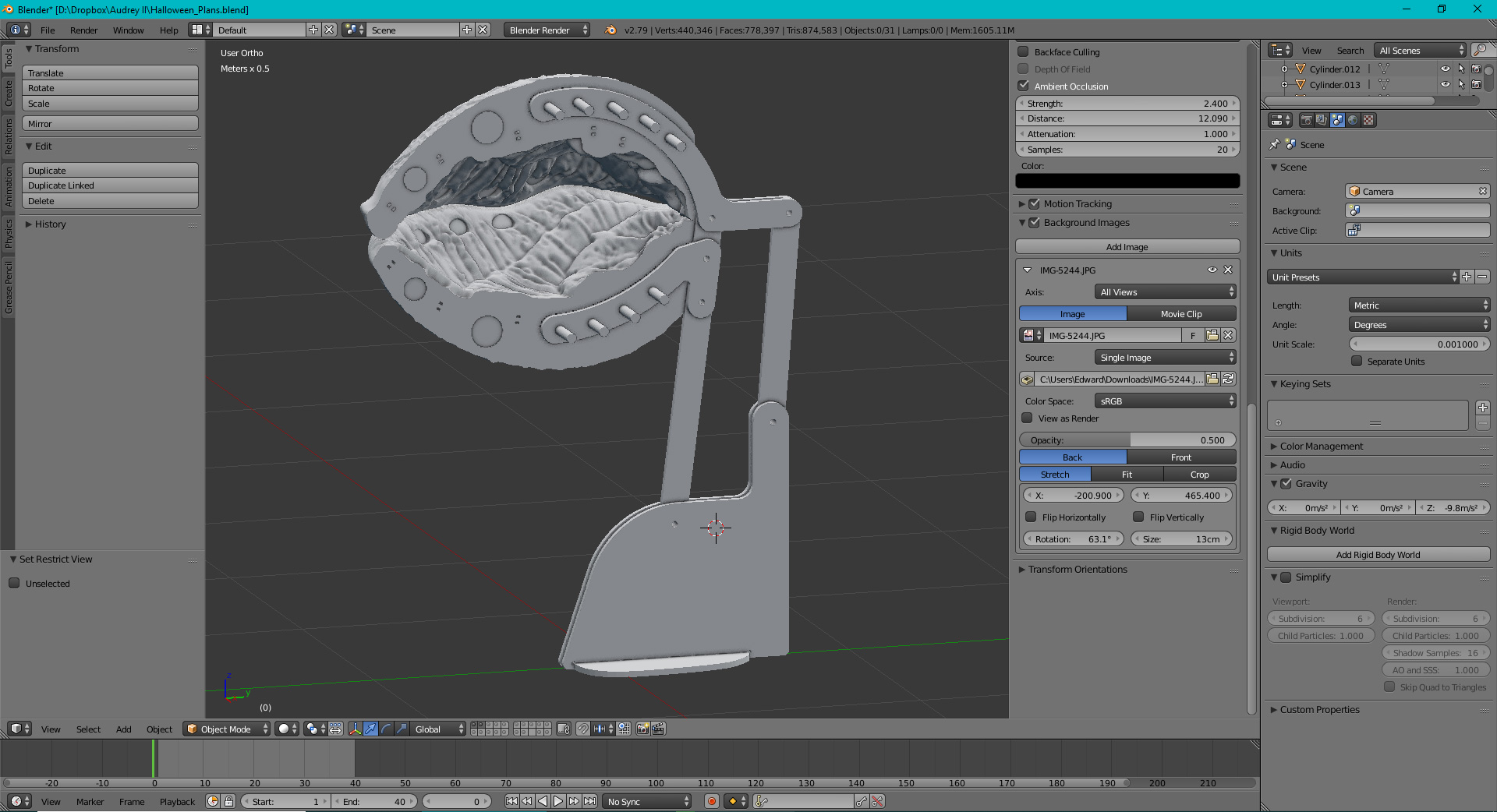Select the scale manipulator icon
The image size is (1497, 812).
[x=402, y=729]
